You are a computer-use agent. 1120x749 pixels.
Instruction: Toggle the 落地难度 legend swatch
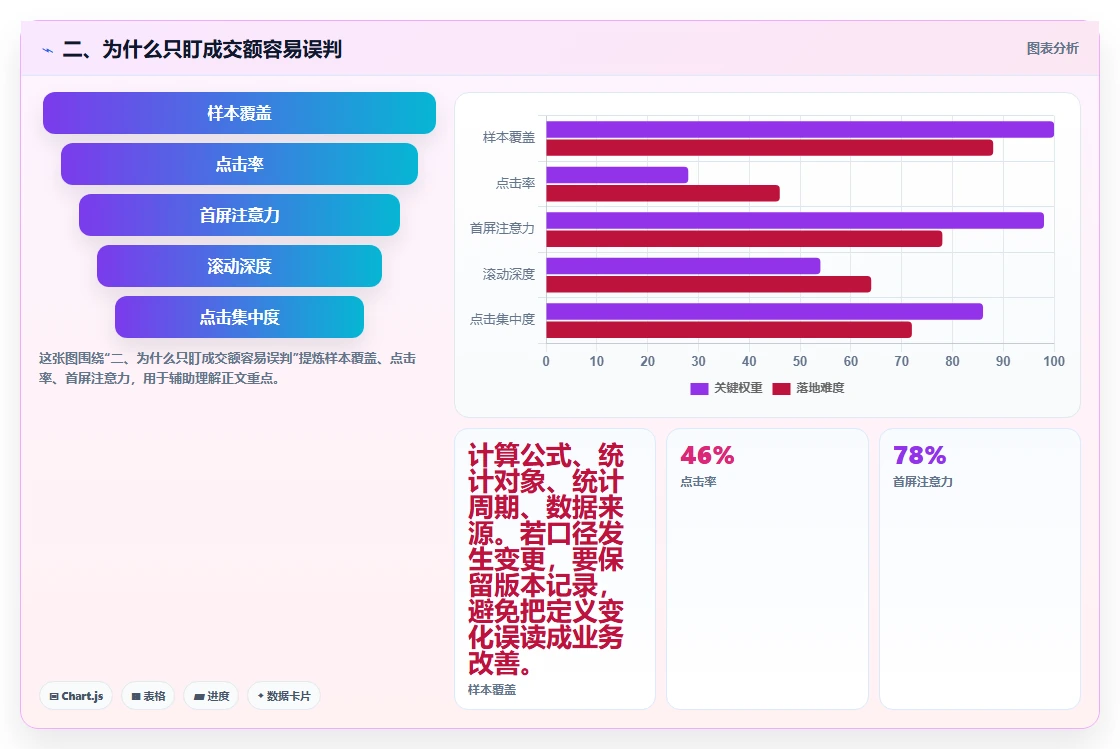[x=781, y=388]
